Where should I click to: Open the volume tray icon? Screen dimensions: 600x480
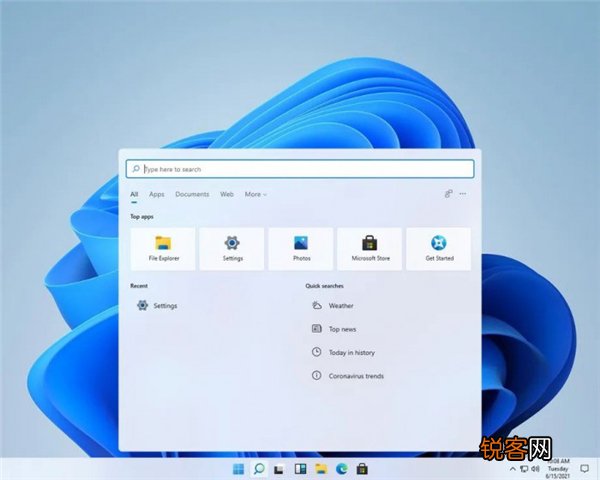coord(535,469)
